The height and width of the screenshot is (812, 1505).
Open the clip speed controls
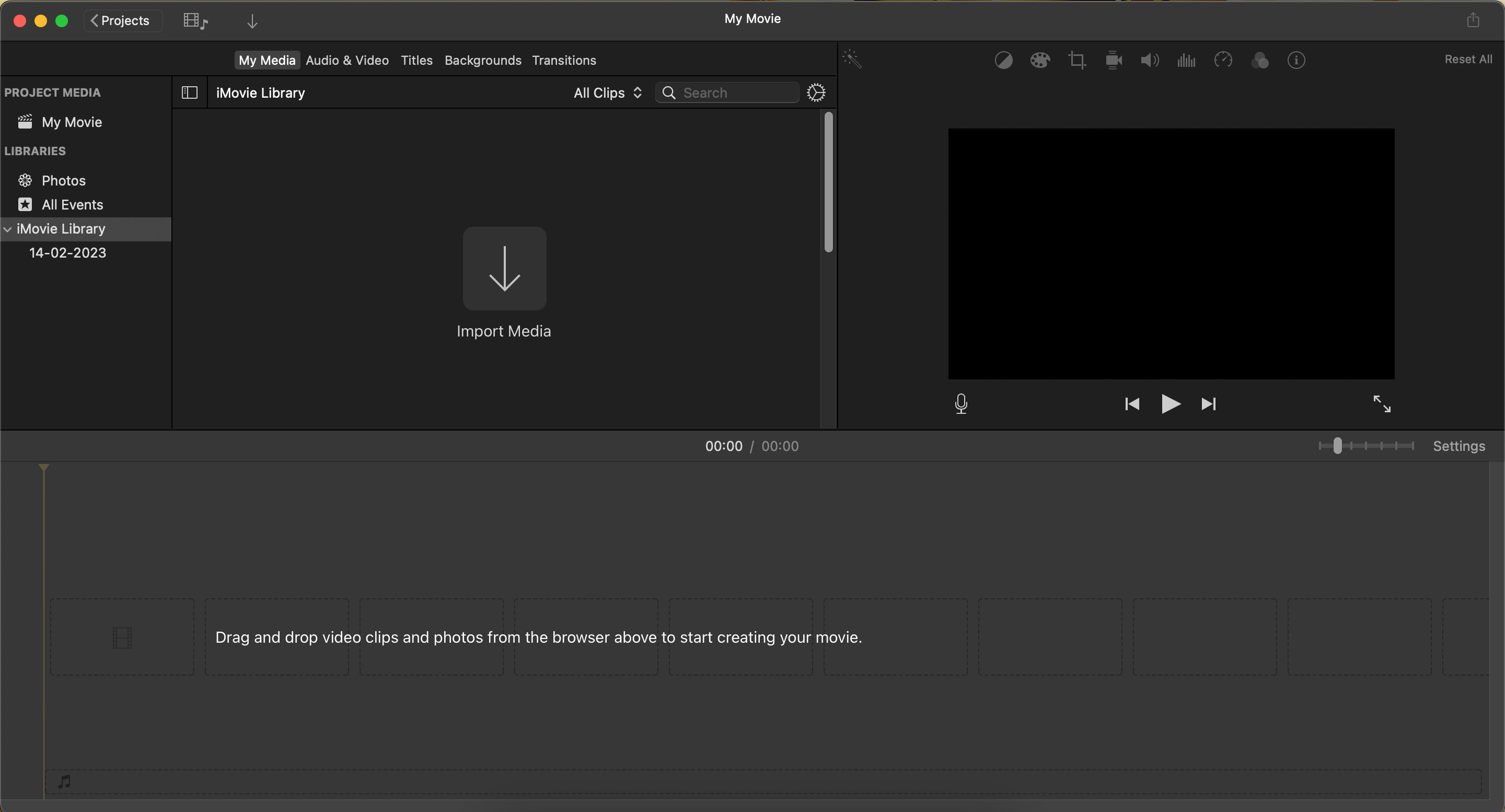[x=1223, y=60]
